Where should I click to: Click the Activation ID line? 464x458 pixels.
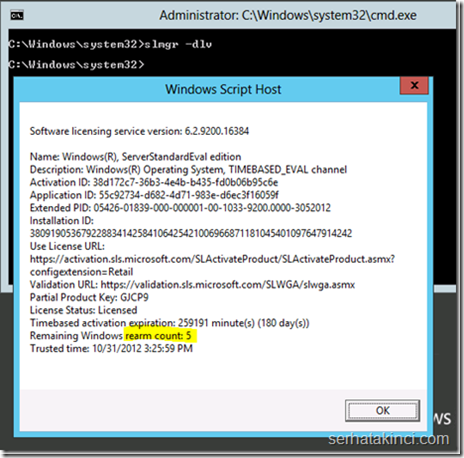pos(154,182)
